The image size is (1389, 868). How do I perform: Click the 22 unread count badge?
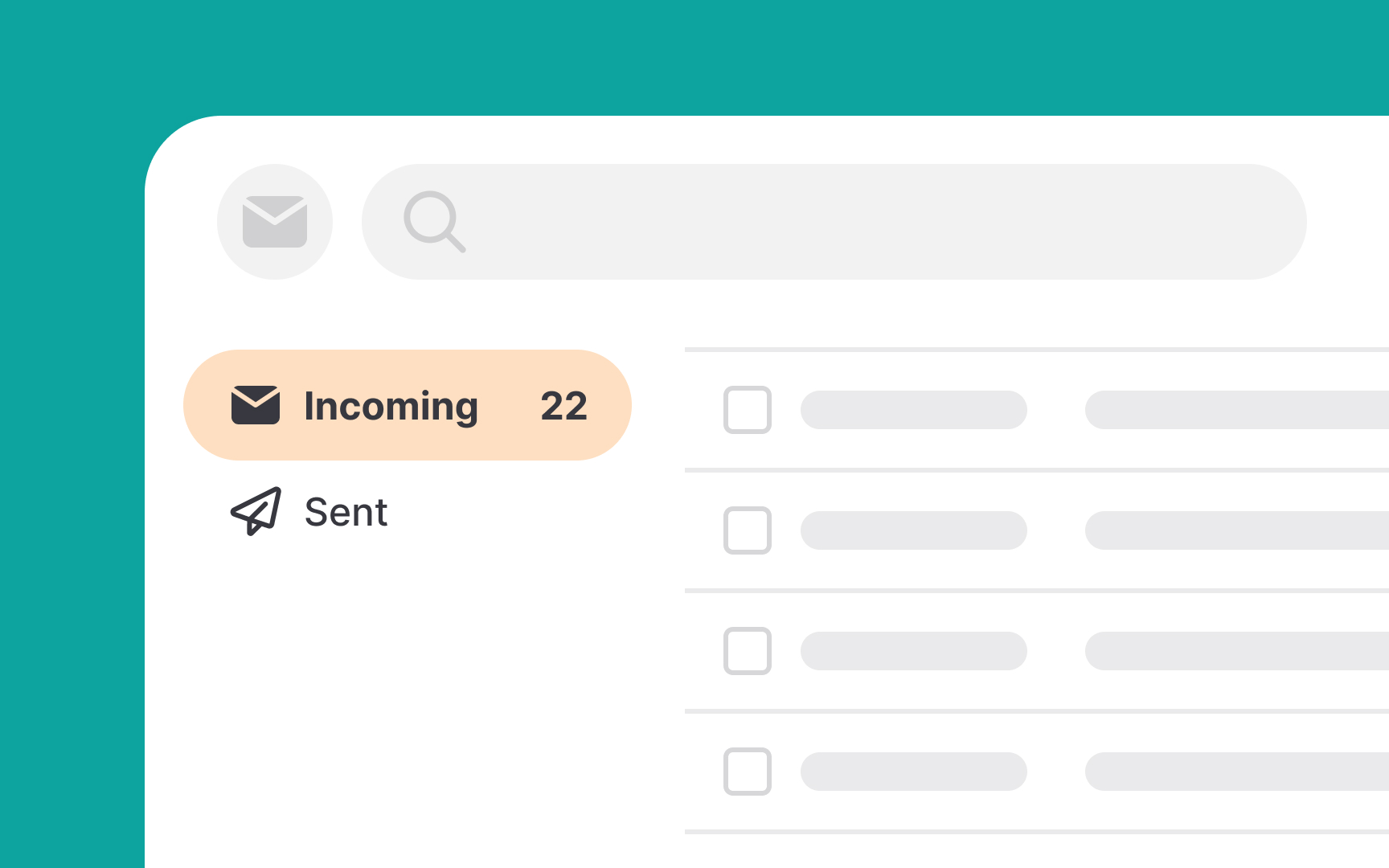click(x=563, y=406)
